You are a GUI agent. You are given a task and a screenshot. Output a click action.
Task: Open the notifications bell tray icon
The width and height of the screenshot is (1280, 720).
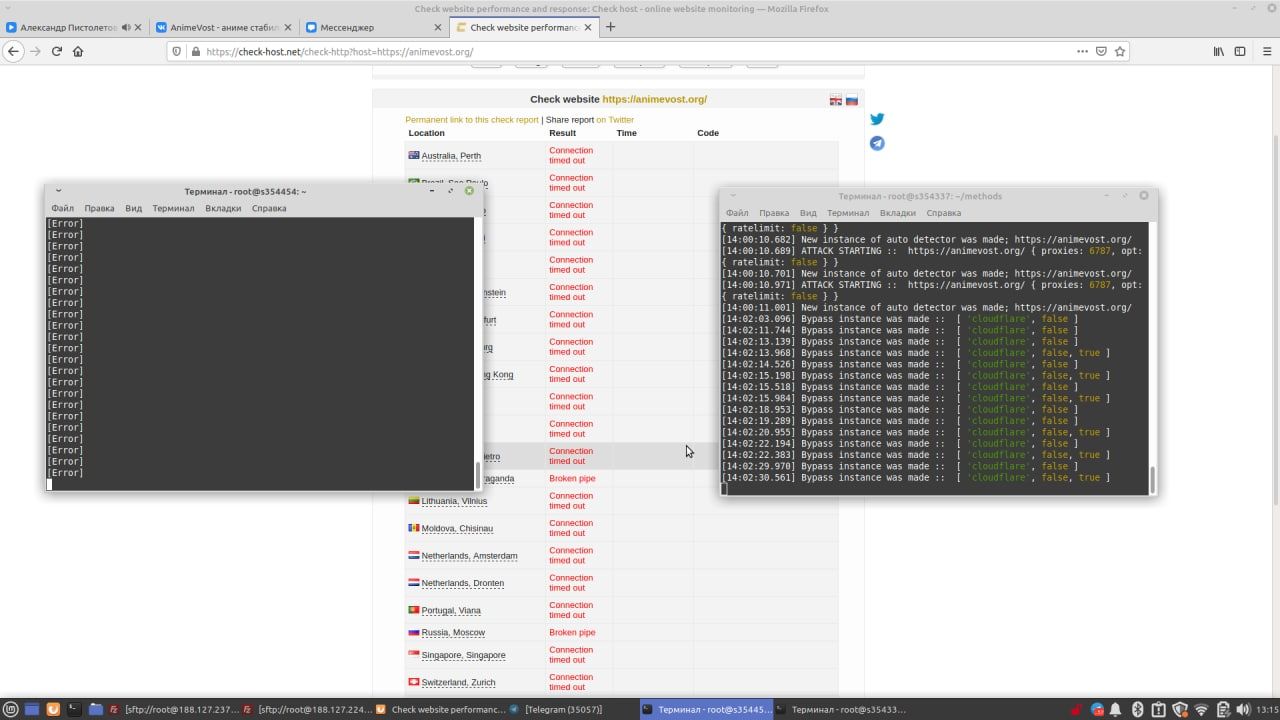pos(1117,709)
